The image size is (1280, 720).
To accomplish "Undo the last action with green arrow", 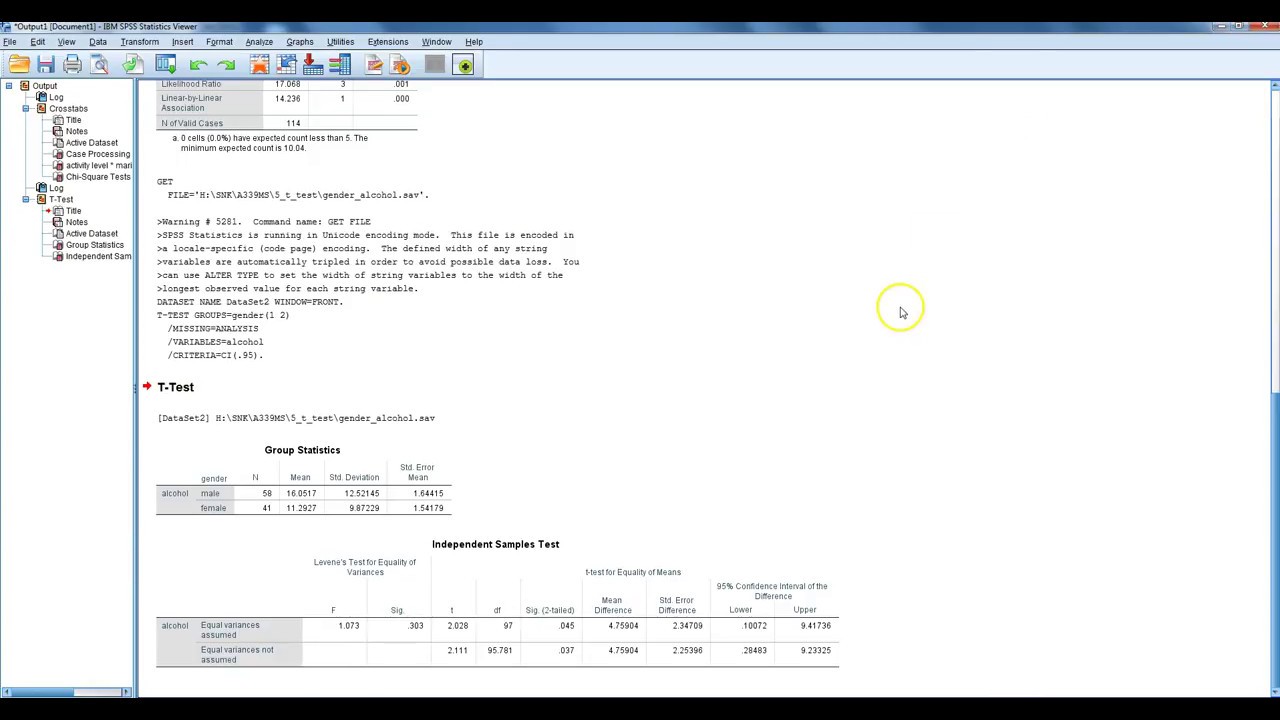I will 199,65.
